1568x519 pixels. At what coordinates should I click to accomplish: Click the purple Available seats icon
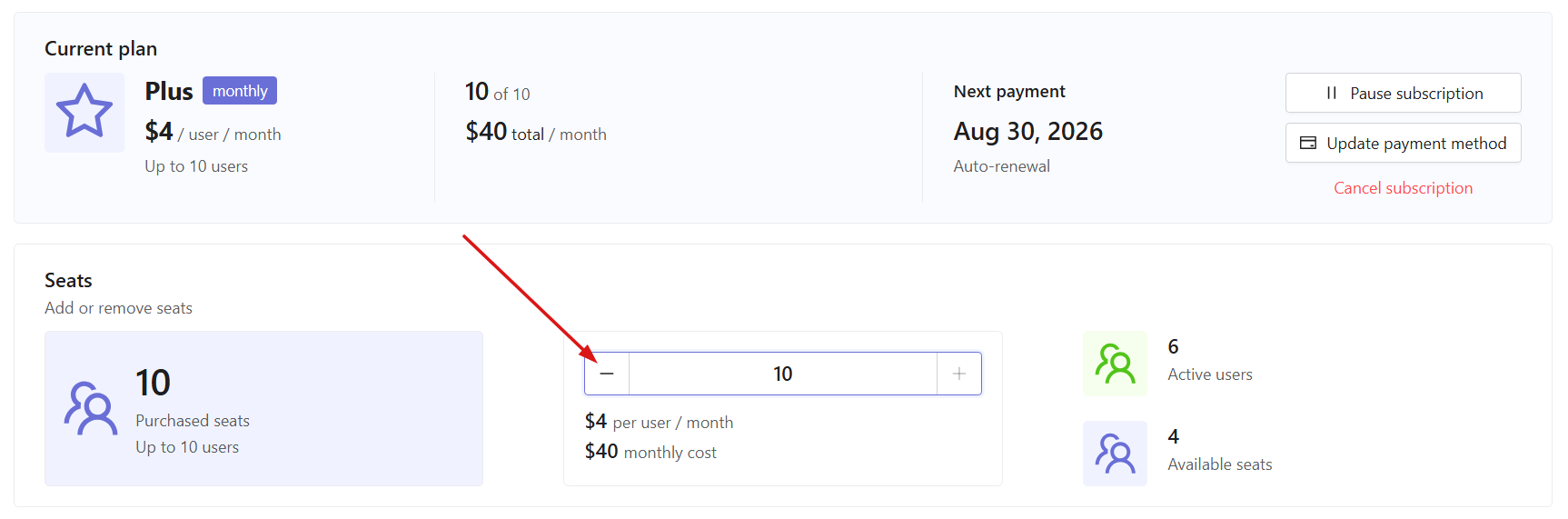pyautogui.click(x=1115, y=454)
